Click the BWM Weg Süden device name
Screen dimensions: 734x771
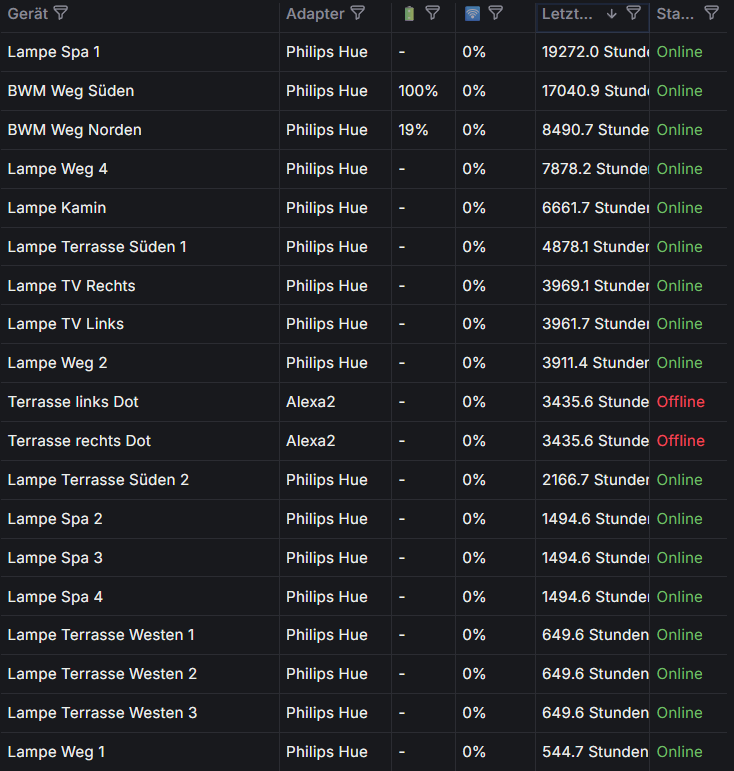click(70, 91)
